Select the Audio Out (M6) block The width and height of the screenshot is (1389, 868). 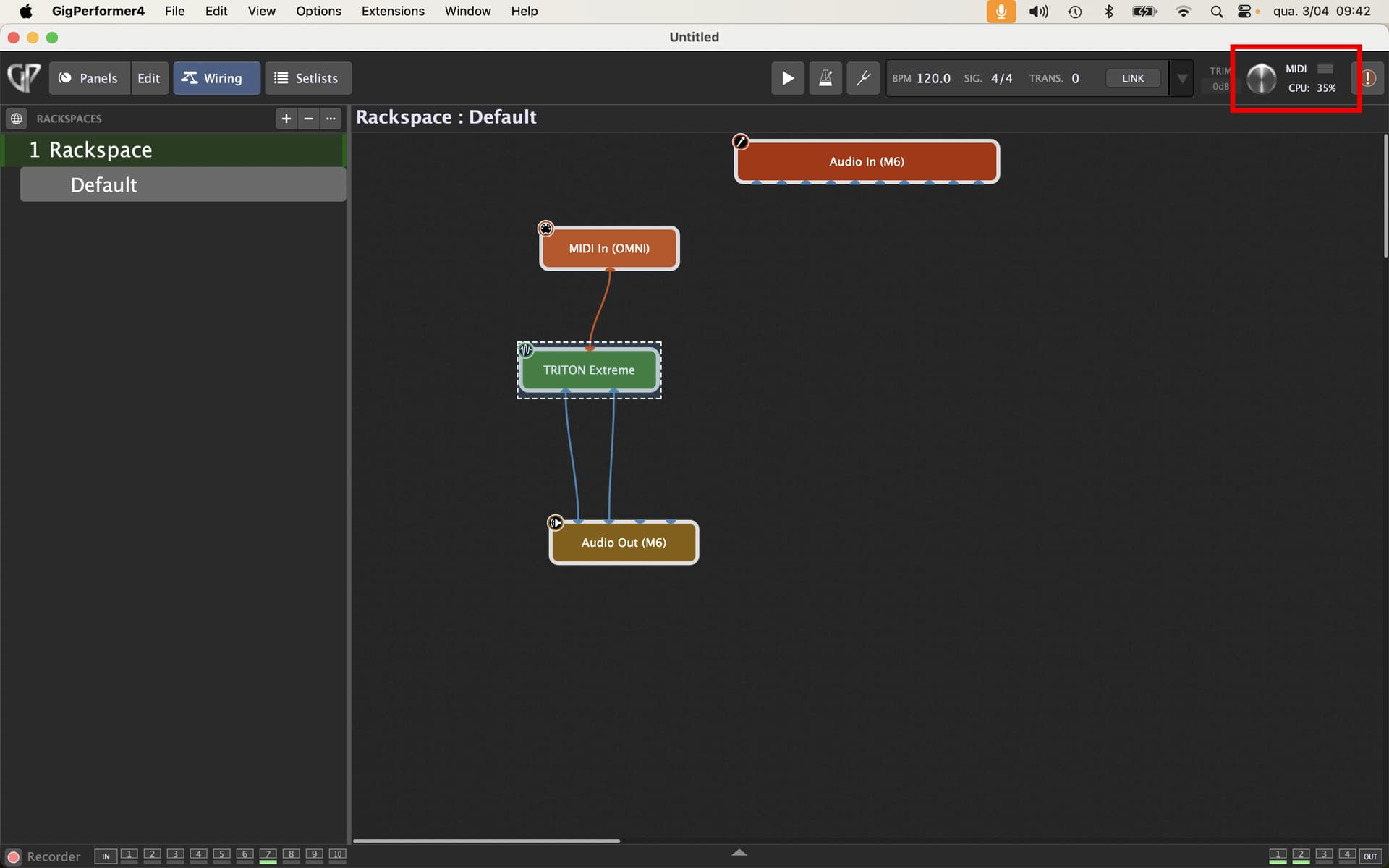click(x=624, y=542)
